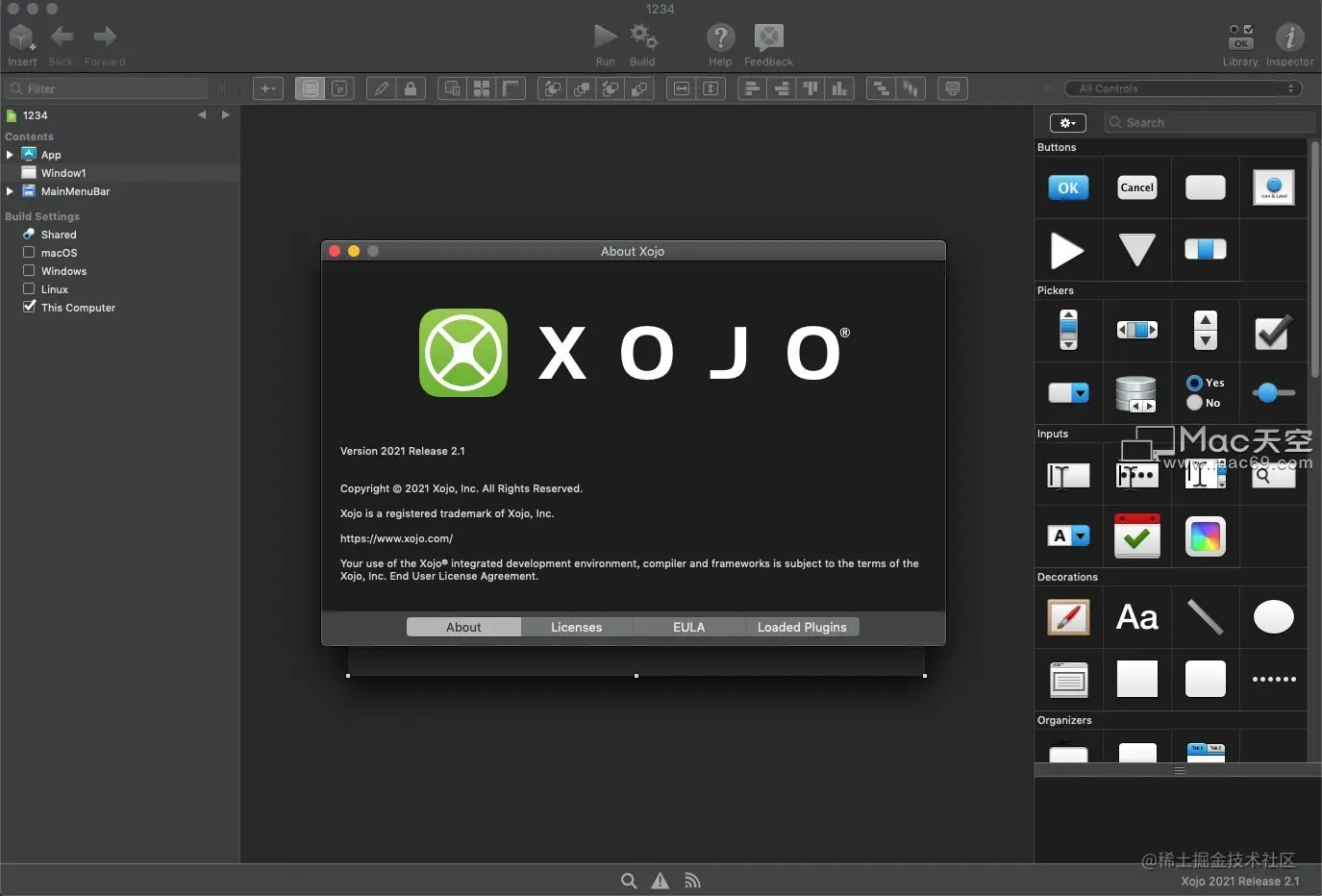Click the https://www.xojo.com/ URL text
This screenshot has width=1322, height=896.
[396, 538]
